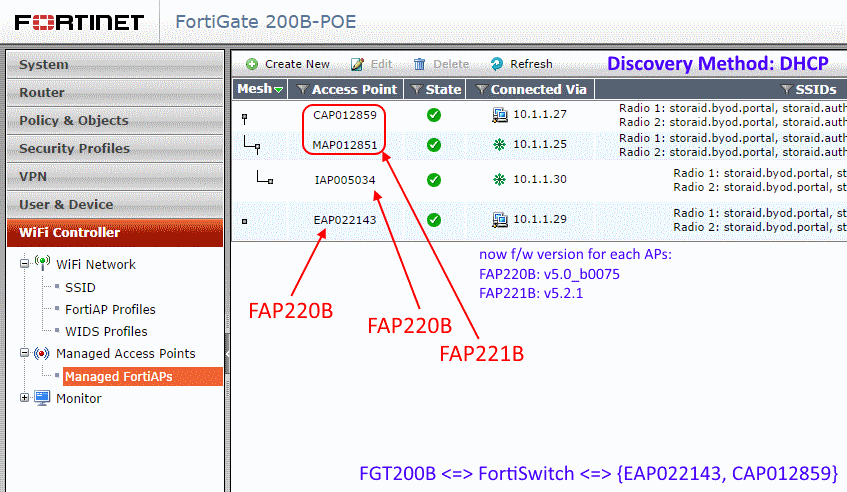Select the Monitor tree label

(x=79, y=399)
